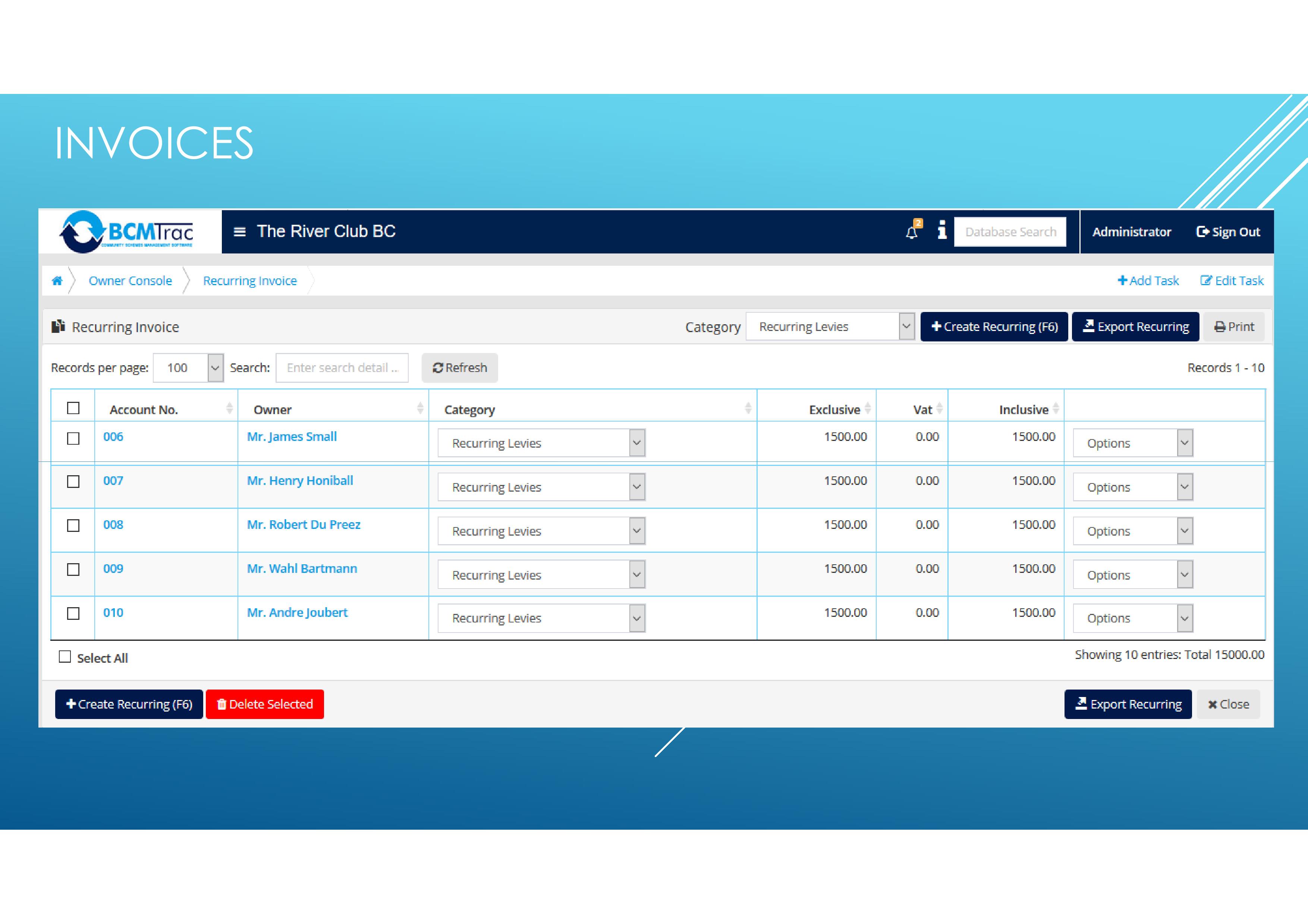Sort by Account No. column

(x=230, y=408)
